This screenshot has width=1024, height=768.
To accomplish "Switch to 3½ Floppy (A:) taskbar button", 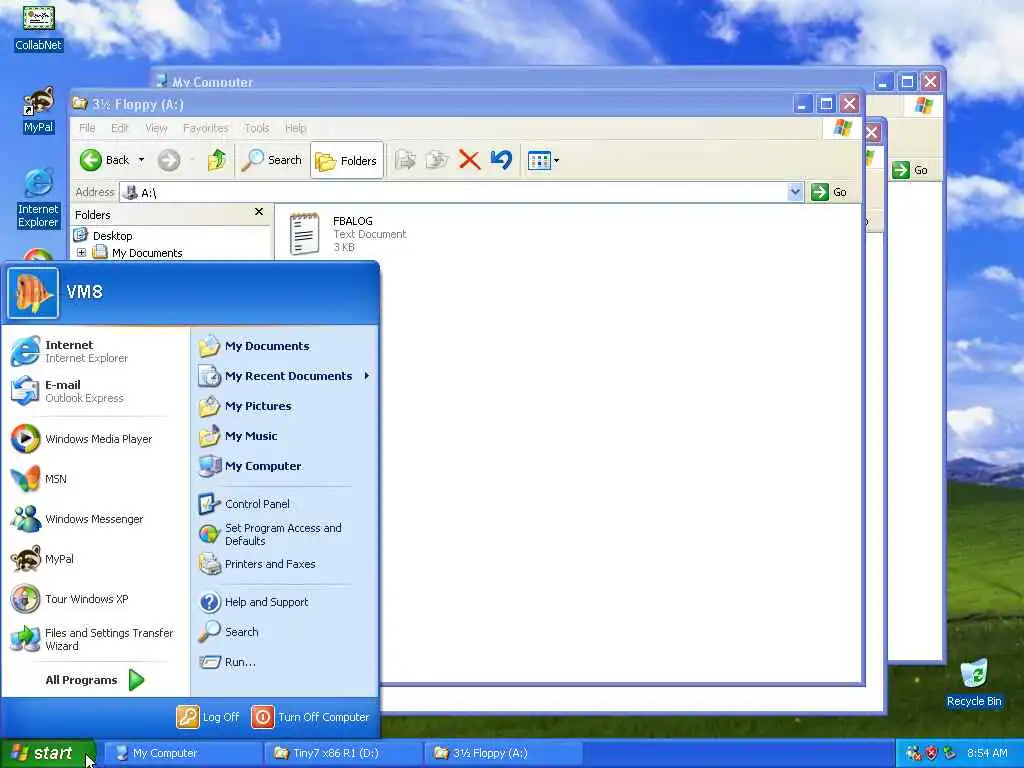I will pos(503,753).
